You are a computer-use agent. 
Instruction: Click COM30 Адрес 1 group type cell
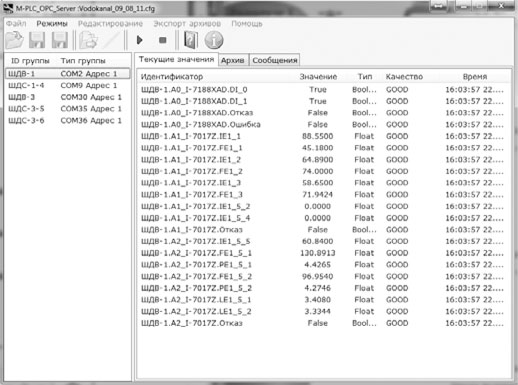click(91, 97)
